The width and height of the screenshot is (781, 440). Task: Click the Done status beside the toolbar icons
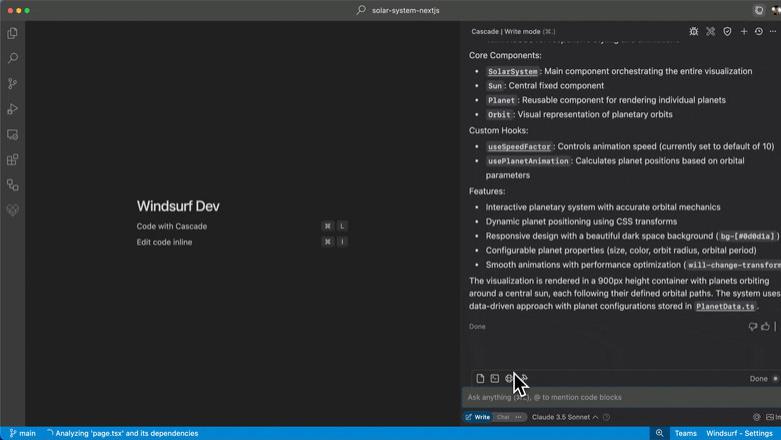tap(759, 379)
